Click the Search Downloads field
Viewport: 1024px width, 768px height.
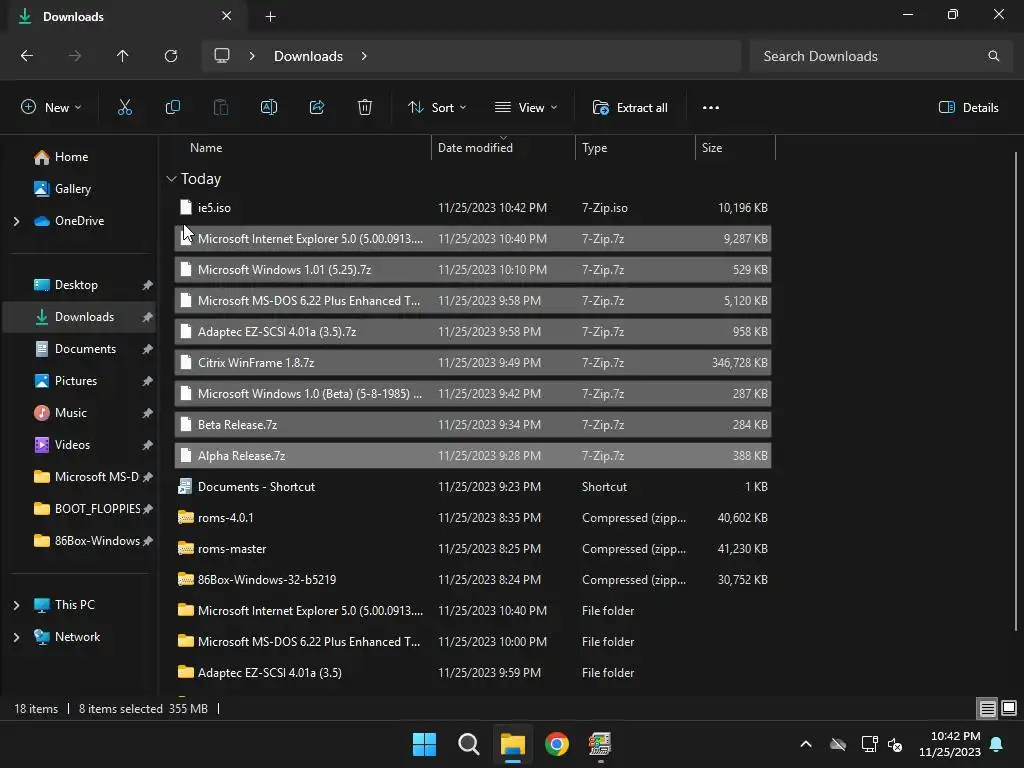(880, 56)
